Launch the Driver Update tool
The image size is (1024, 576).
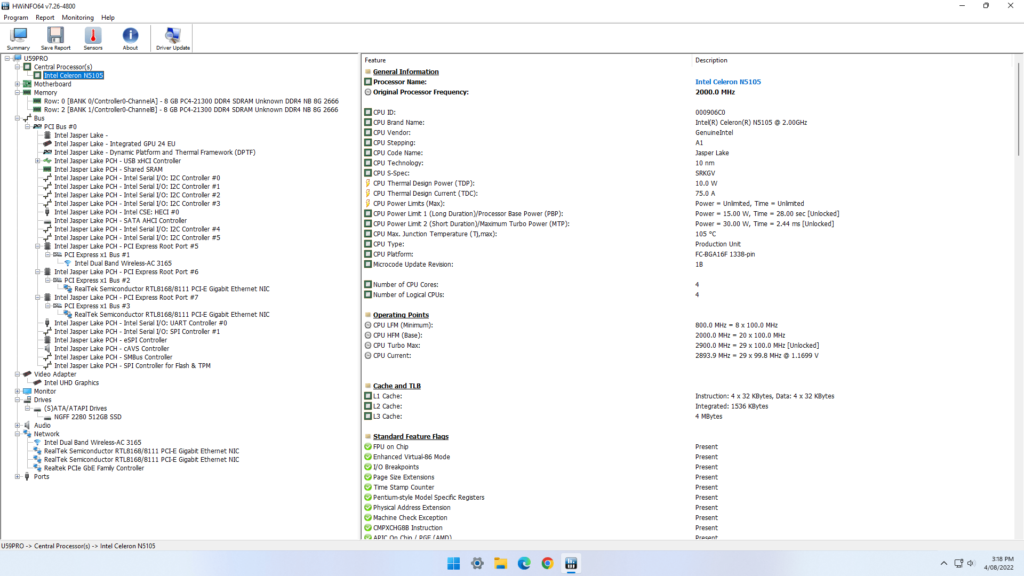173,38
